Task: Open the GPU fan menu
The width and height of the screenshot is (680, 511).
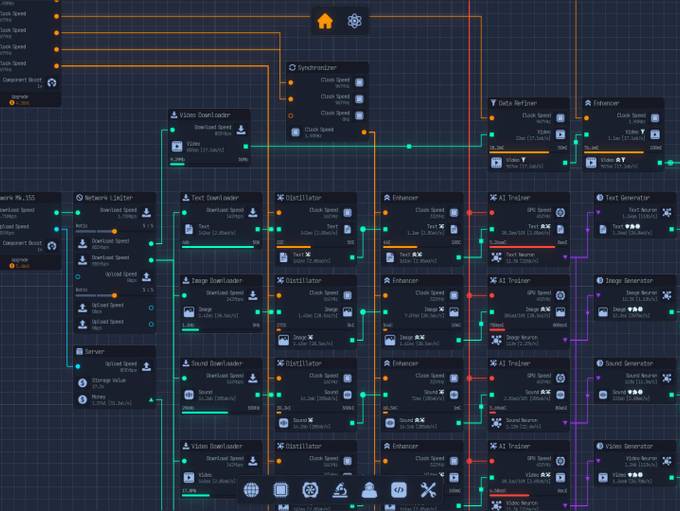Action: 310,490
